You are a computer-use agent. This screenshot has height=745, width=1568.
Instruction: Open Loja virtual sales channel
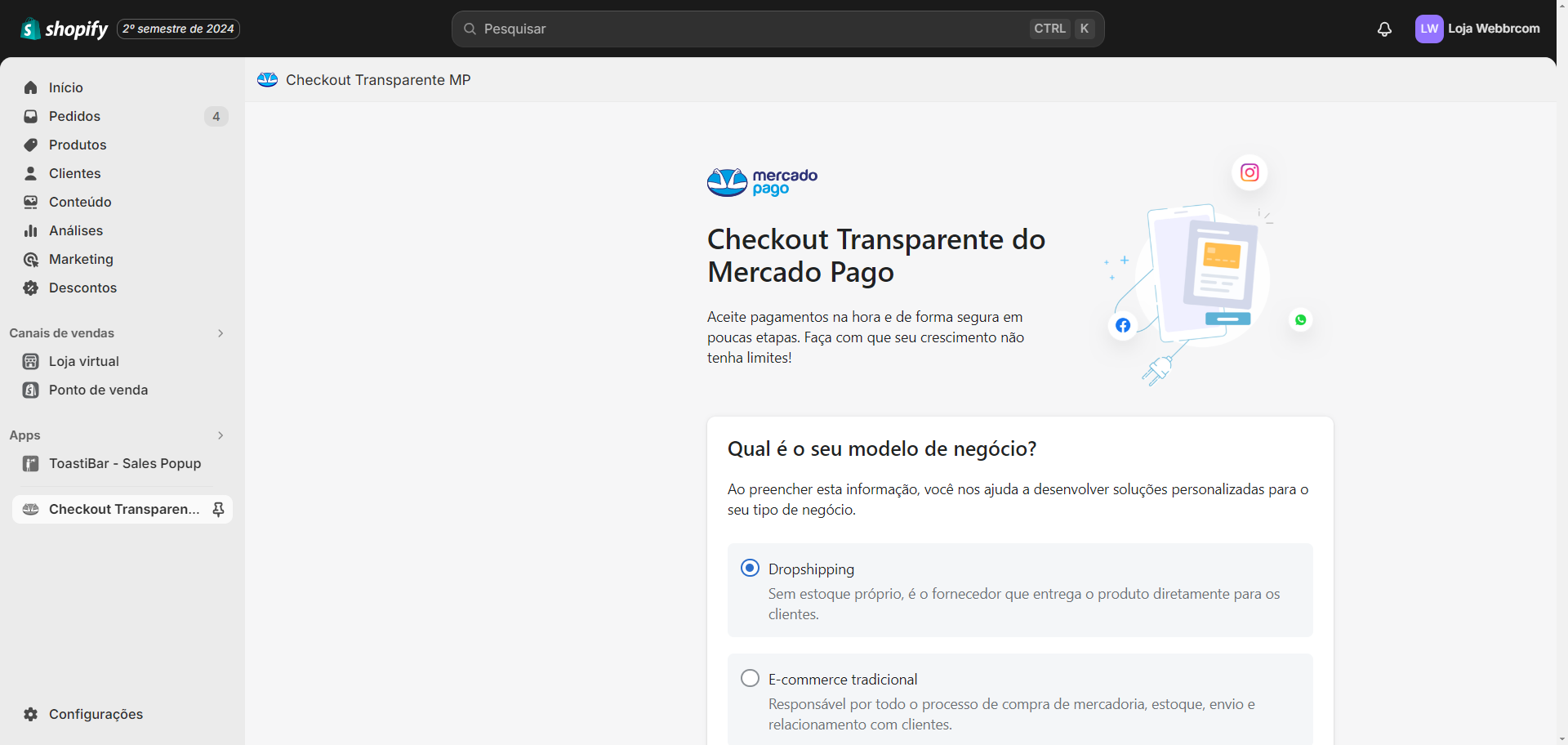122,361
